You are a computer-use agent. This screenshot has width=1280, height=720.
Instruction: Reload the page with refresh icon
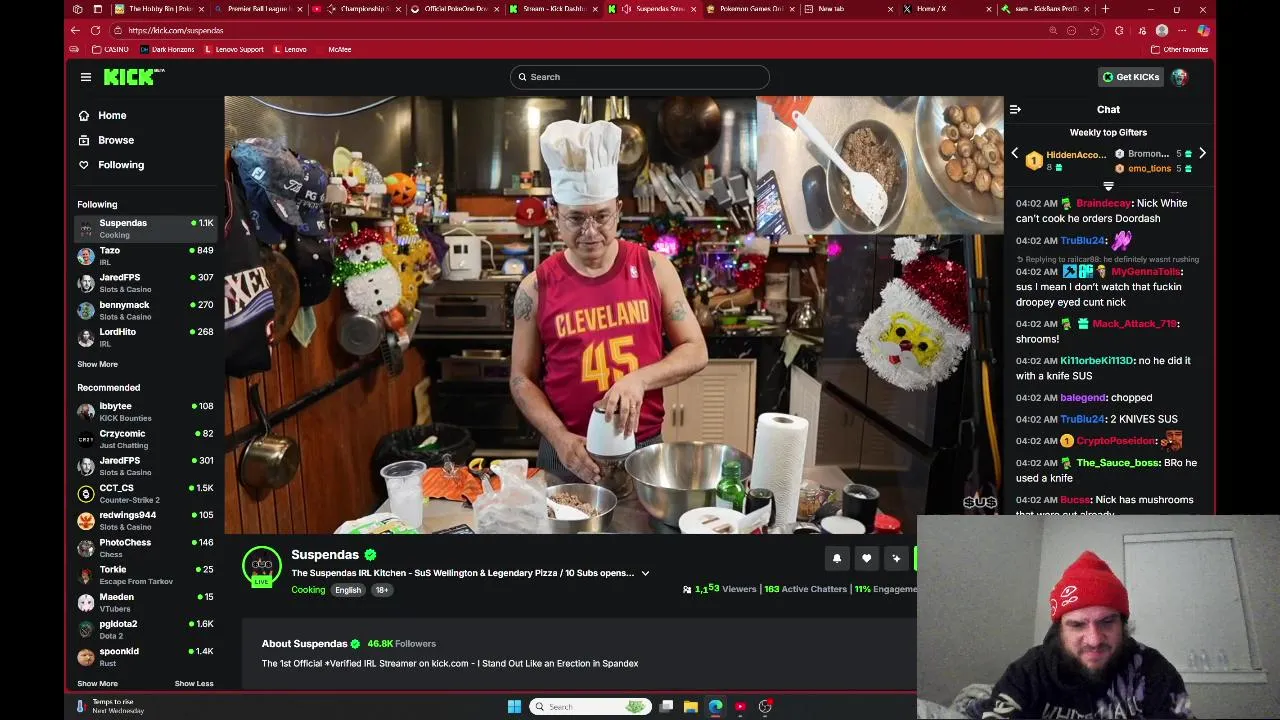click(96, 30)
